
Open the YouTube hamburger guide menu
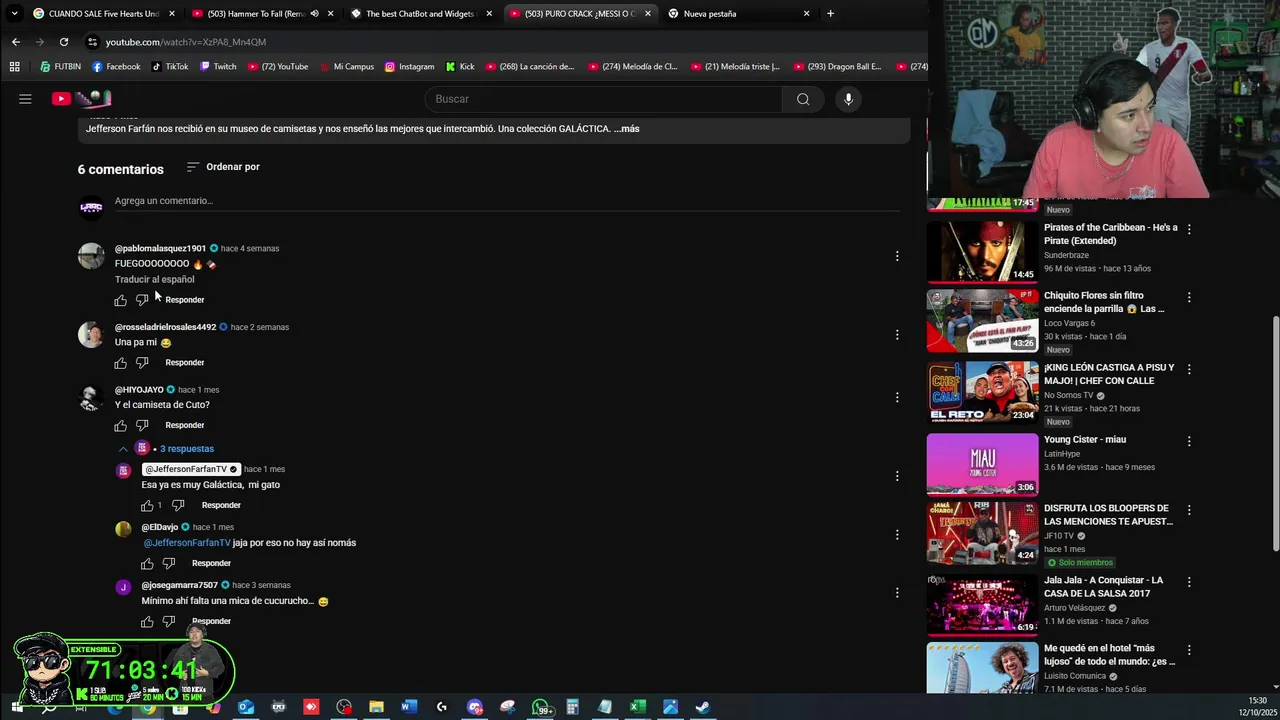pyautogui.click(x=25, y=98)
